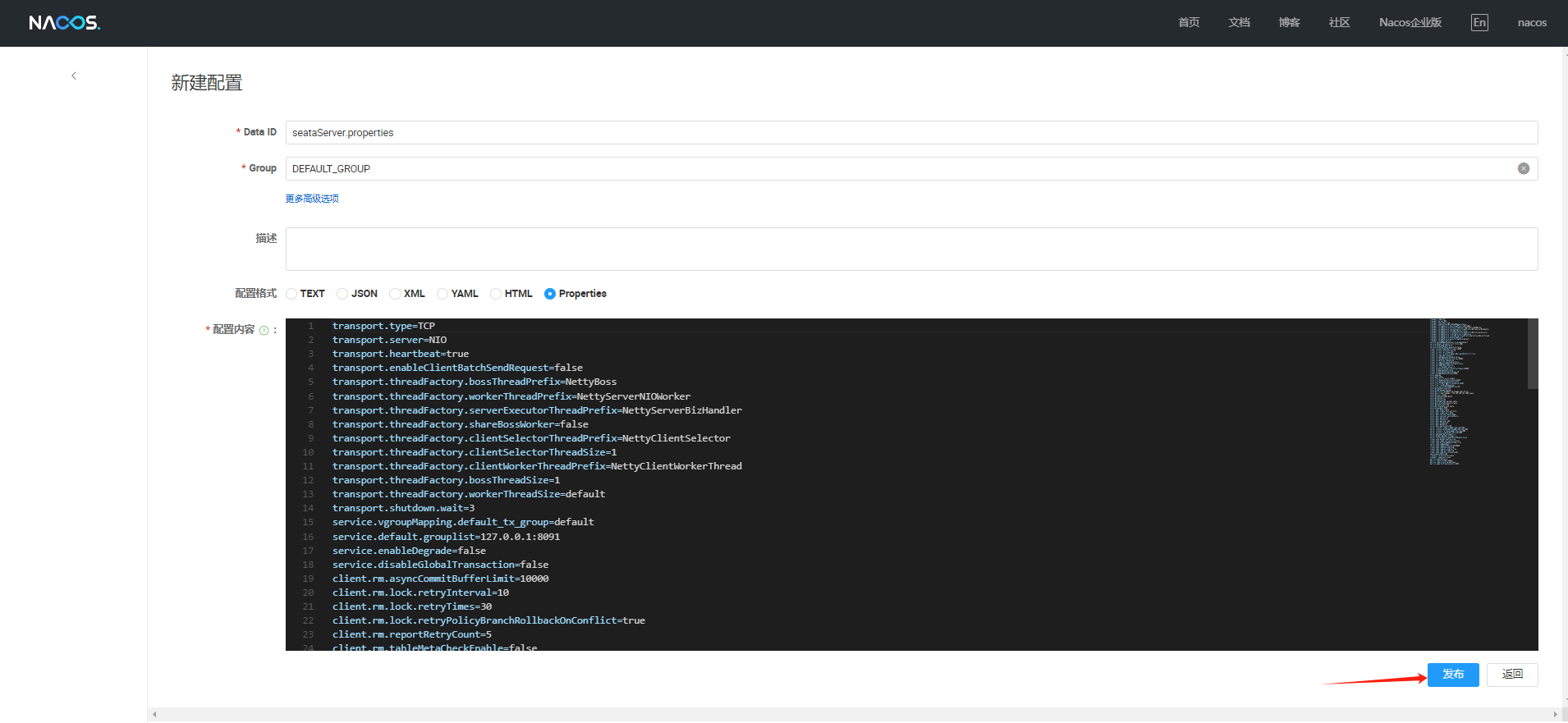Select Properties format radio button
The image size is (1568, 723).
pyautogui.click(x=550, y=294)
